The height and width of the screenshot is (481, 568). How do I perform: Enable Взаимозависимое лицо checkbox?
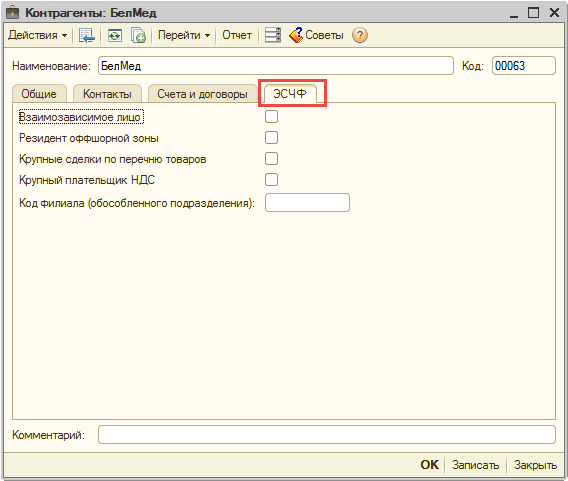(x=271, y=117)
